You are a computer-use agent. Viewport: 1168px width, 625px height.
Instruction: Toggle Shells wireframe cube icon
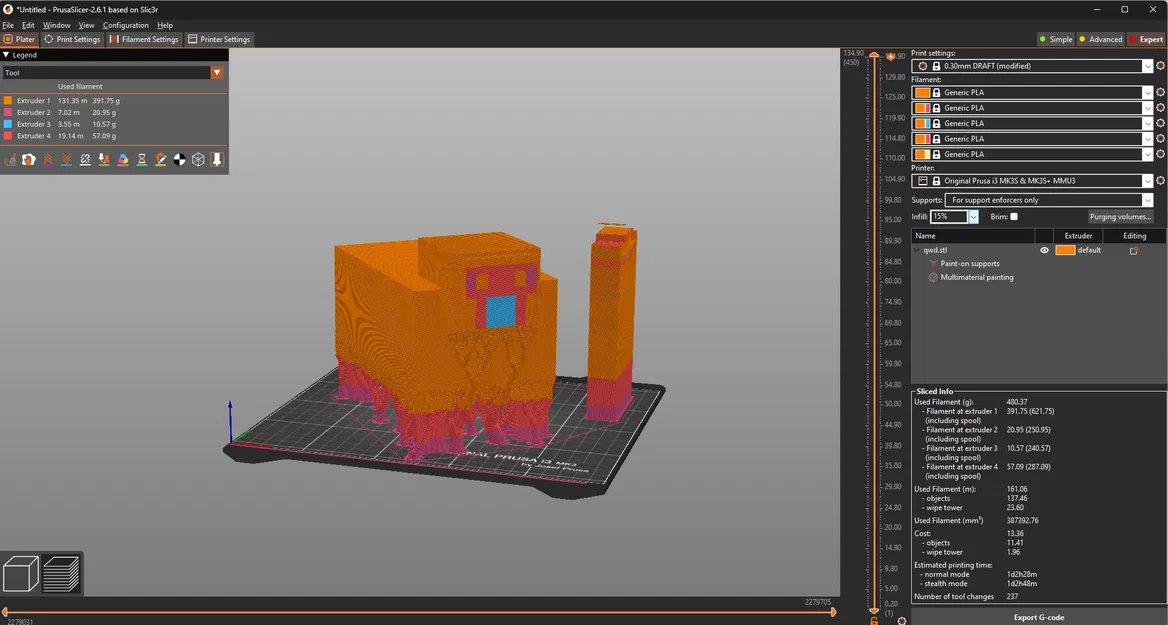(x=198, y=159)
